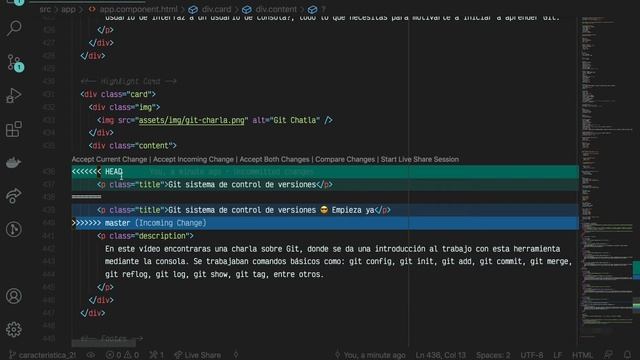This screenshot has width=640, height=360.
Task: Click Accept Current Change
Action: 109,159
